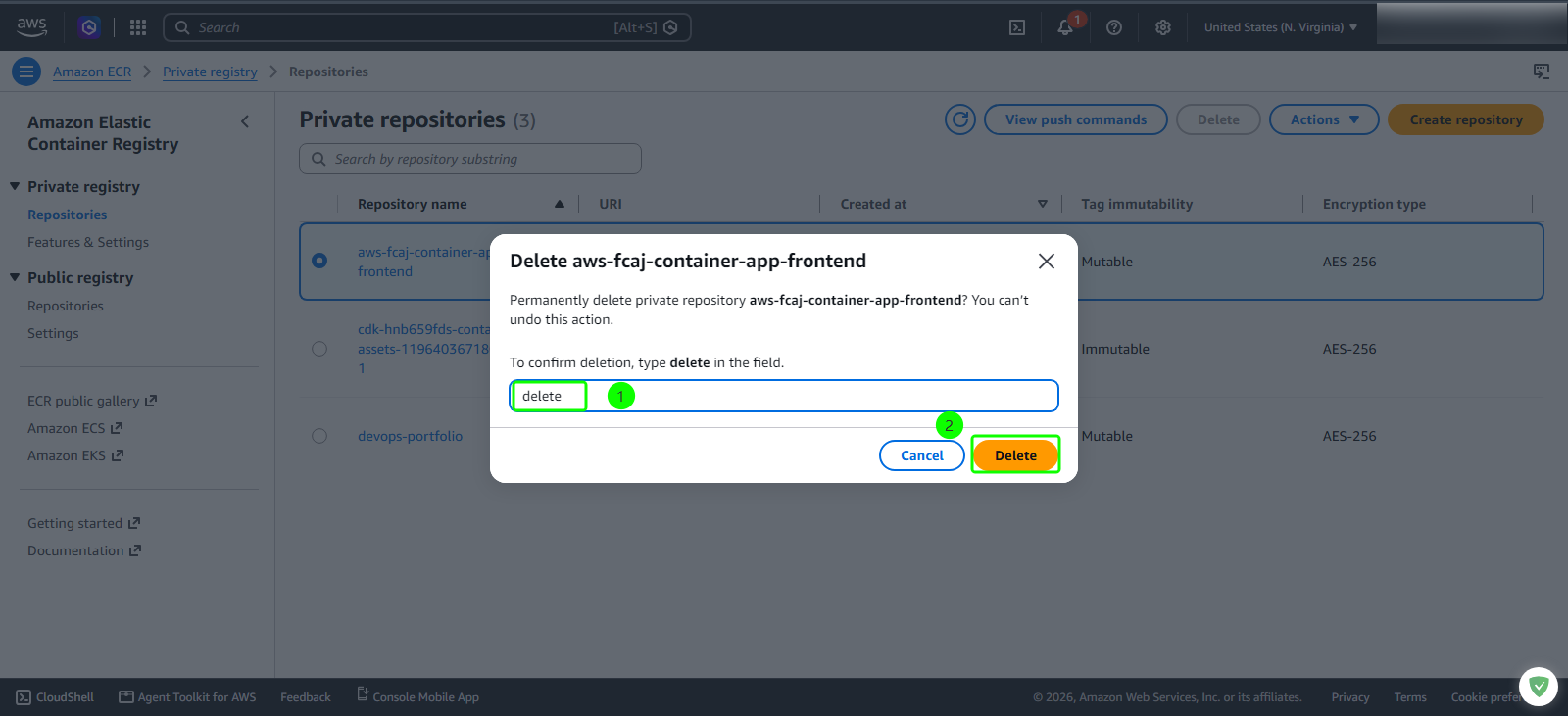This screenshot has height=716, width=1568.
Task: Cancel the delete repository dialog
Action: (922, 455)
